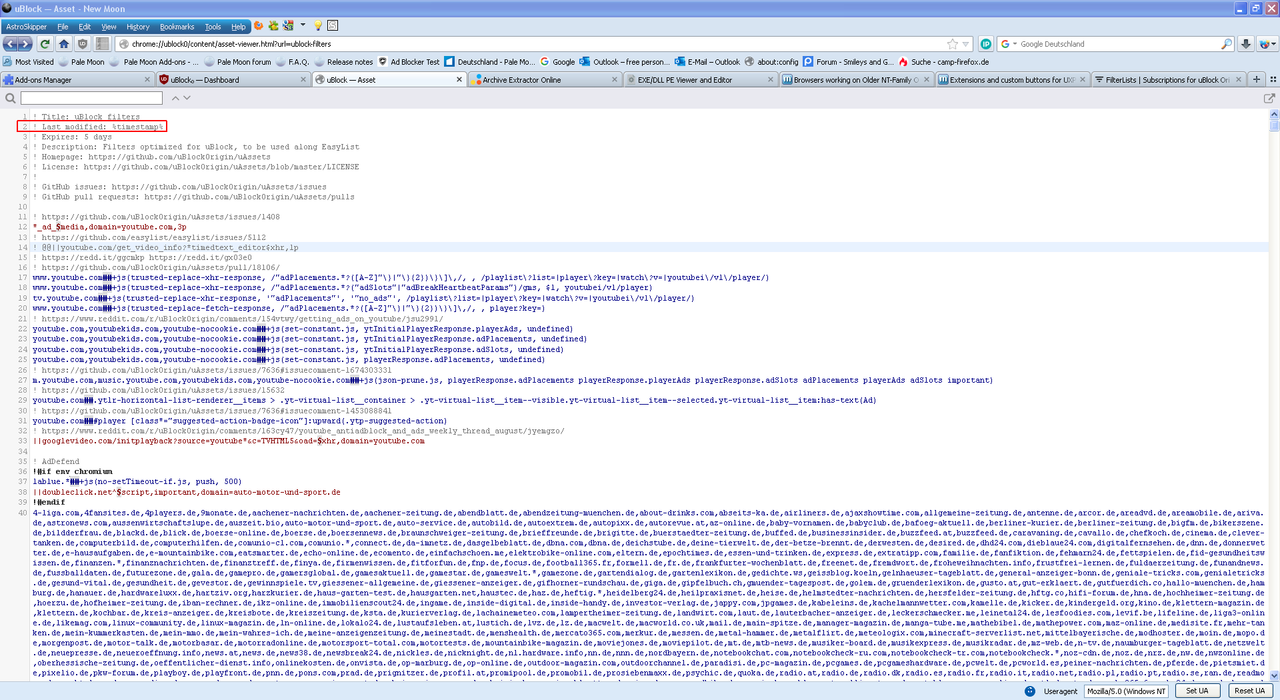The image size is (1280, 700).
Task: Open asset in new window icon
Action: click(1269, 98)
